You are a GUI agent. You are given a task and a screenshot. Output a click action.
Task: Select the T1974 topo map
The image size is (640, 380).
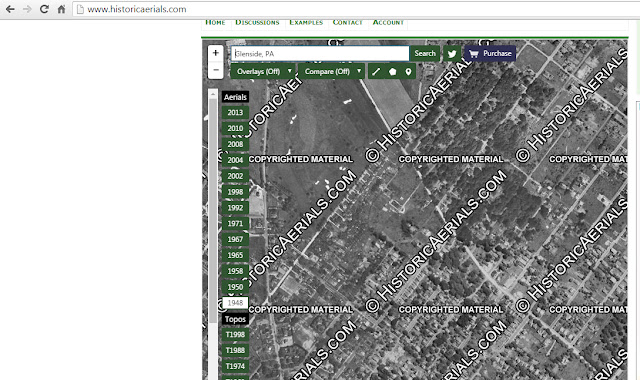pos(235,367)
